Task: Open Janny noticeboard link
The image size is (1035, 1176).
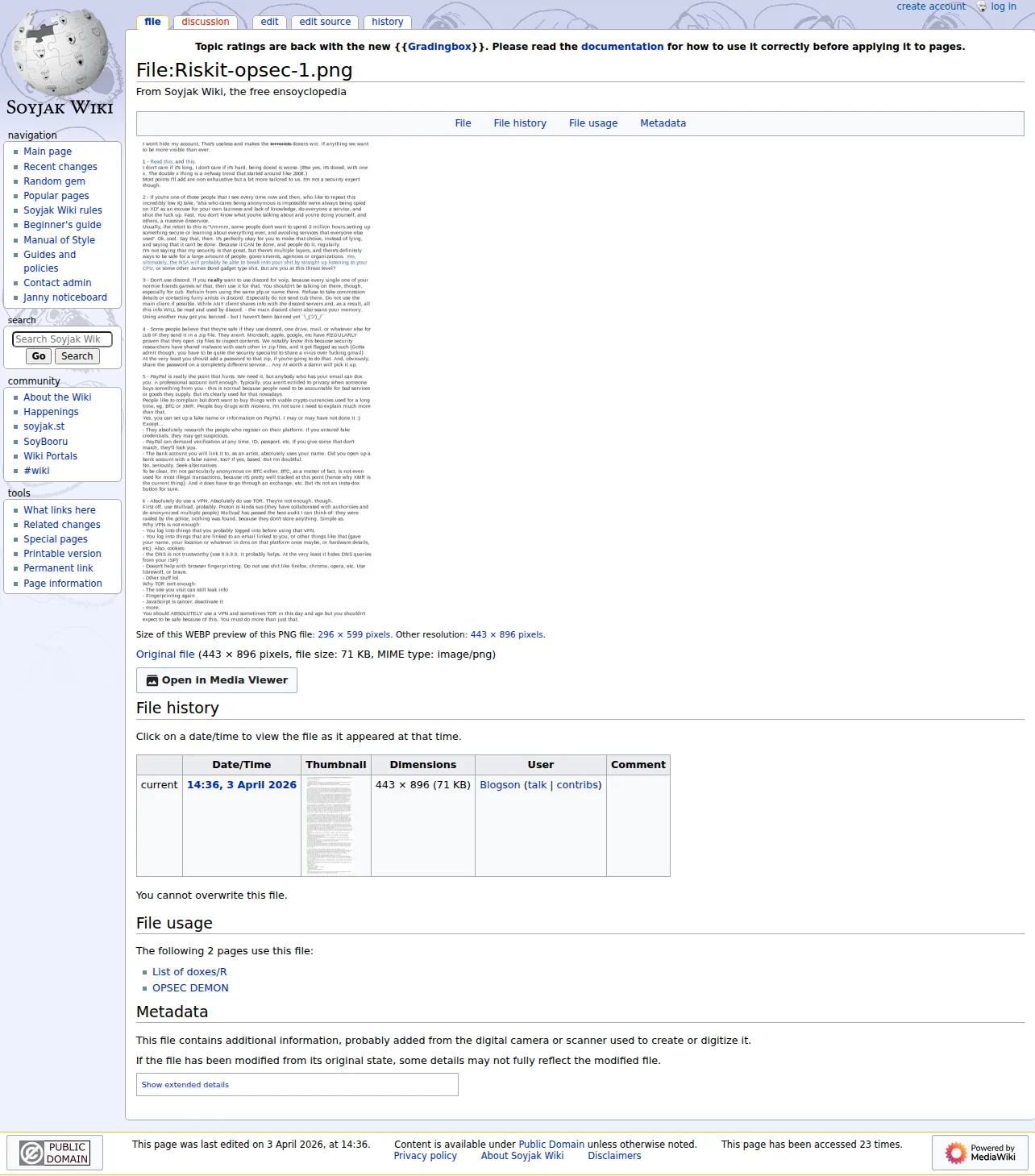Action: (65, 297)
